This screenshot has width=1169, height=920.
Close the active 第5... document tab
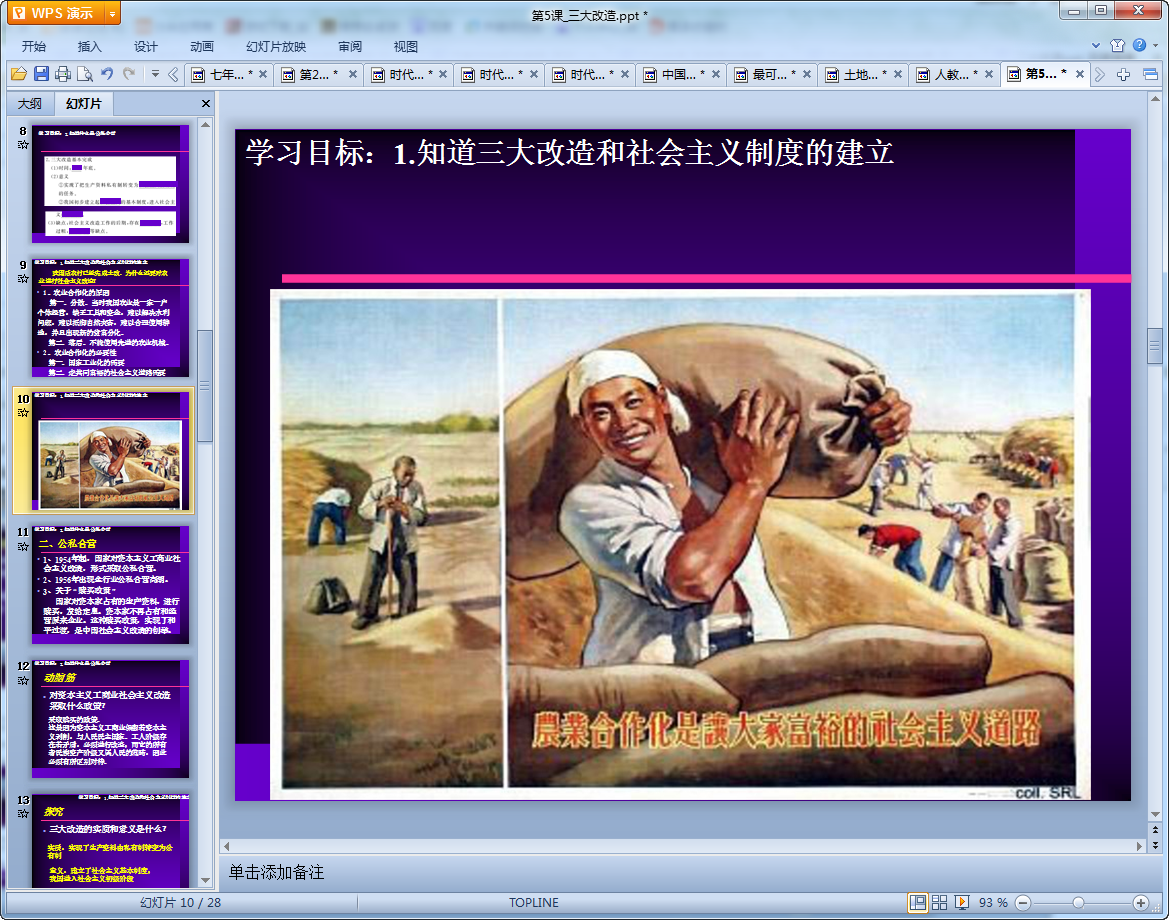coord(1080,74)
